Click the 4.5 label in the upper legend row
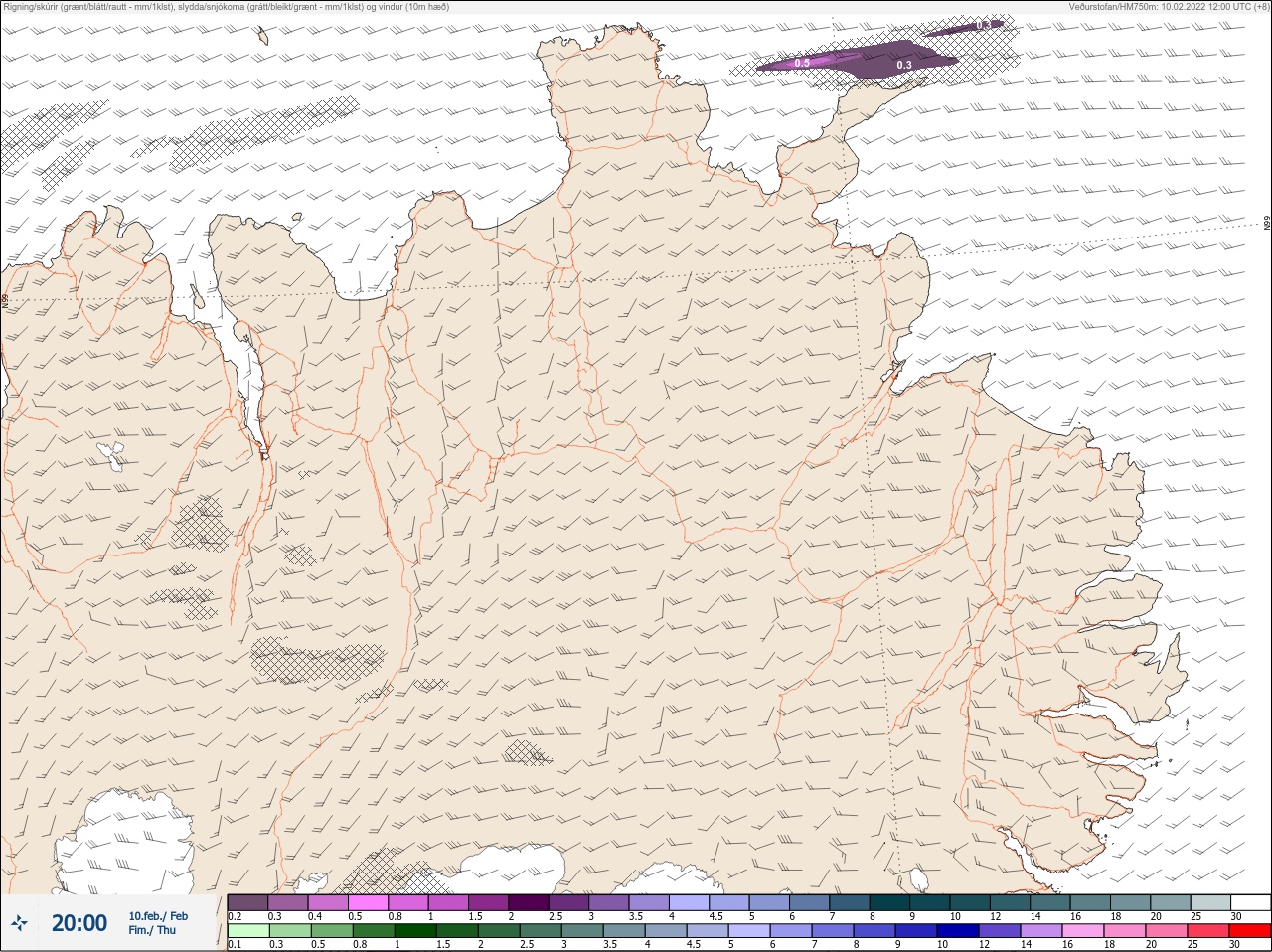Image resolution: width=1272 pixels, height=952 pixels. (x=715, y=916)
